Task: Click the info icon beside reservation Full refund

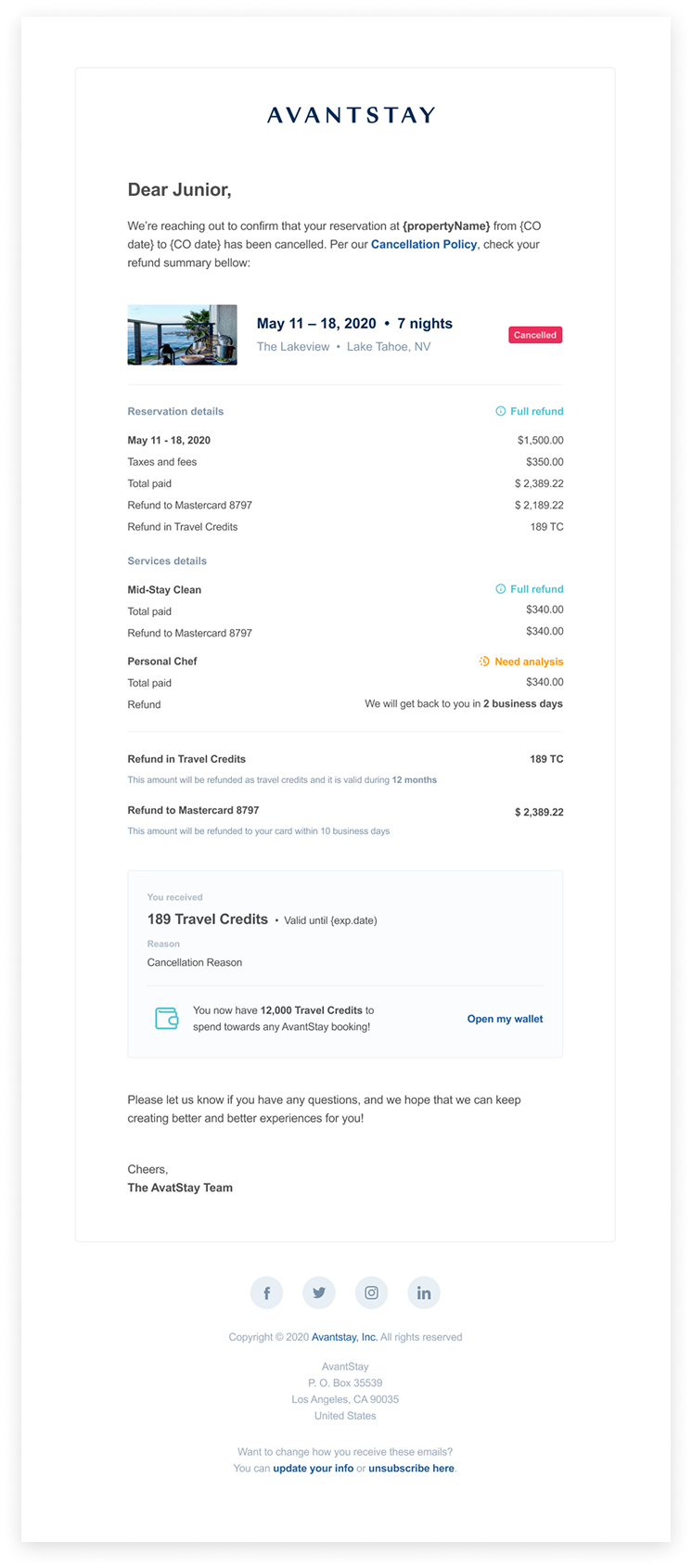Action: tap(499, 411)
